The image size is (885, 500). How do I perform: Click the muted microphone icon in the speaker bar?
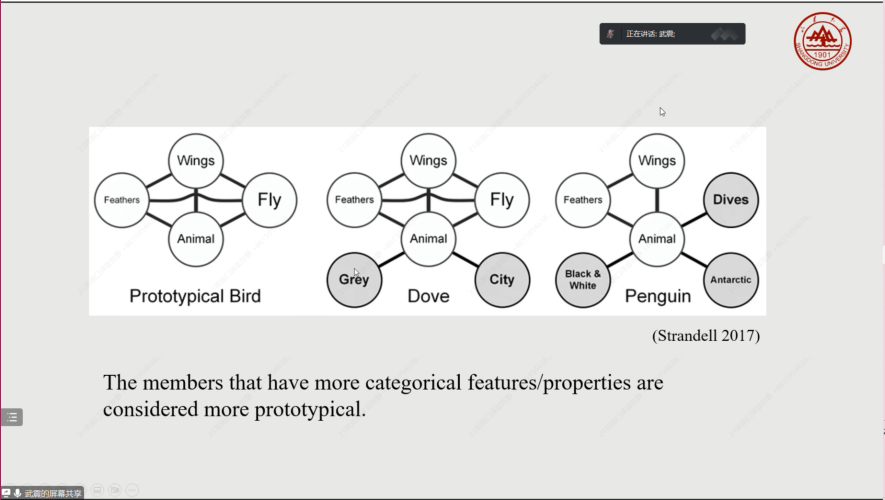(609, 34)
